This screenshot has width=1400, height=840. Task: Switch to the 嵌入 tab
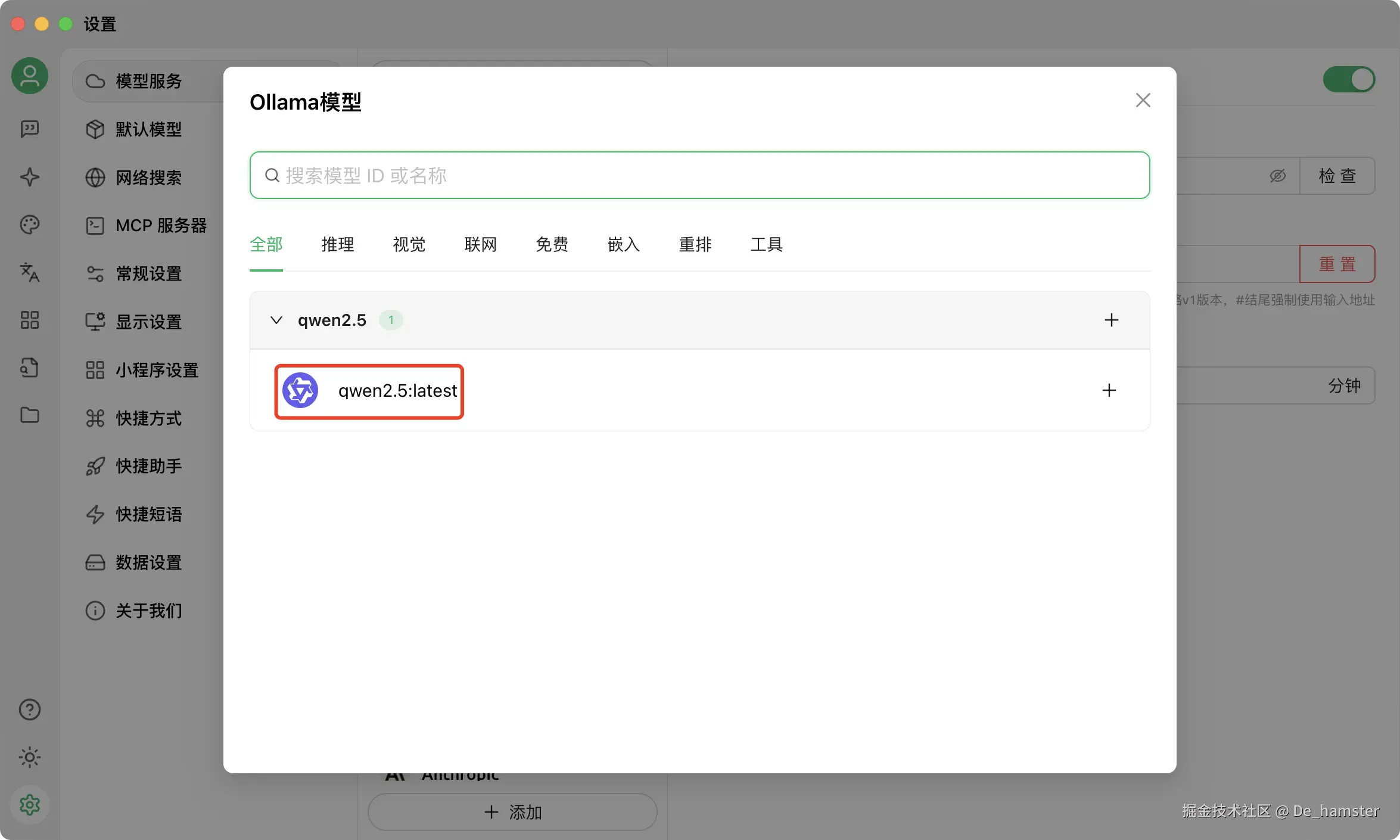point(624,244)
